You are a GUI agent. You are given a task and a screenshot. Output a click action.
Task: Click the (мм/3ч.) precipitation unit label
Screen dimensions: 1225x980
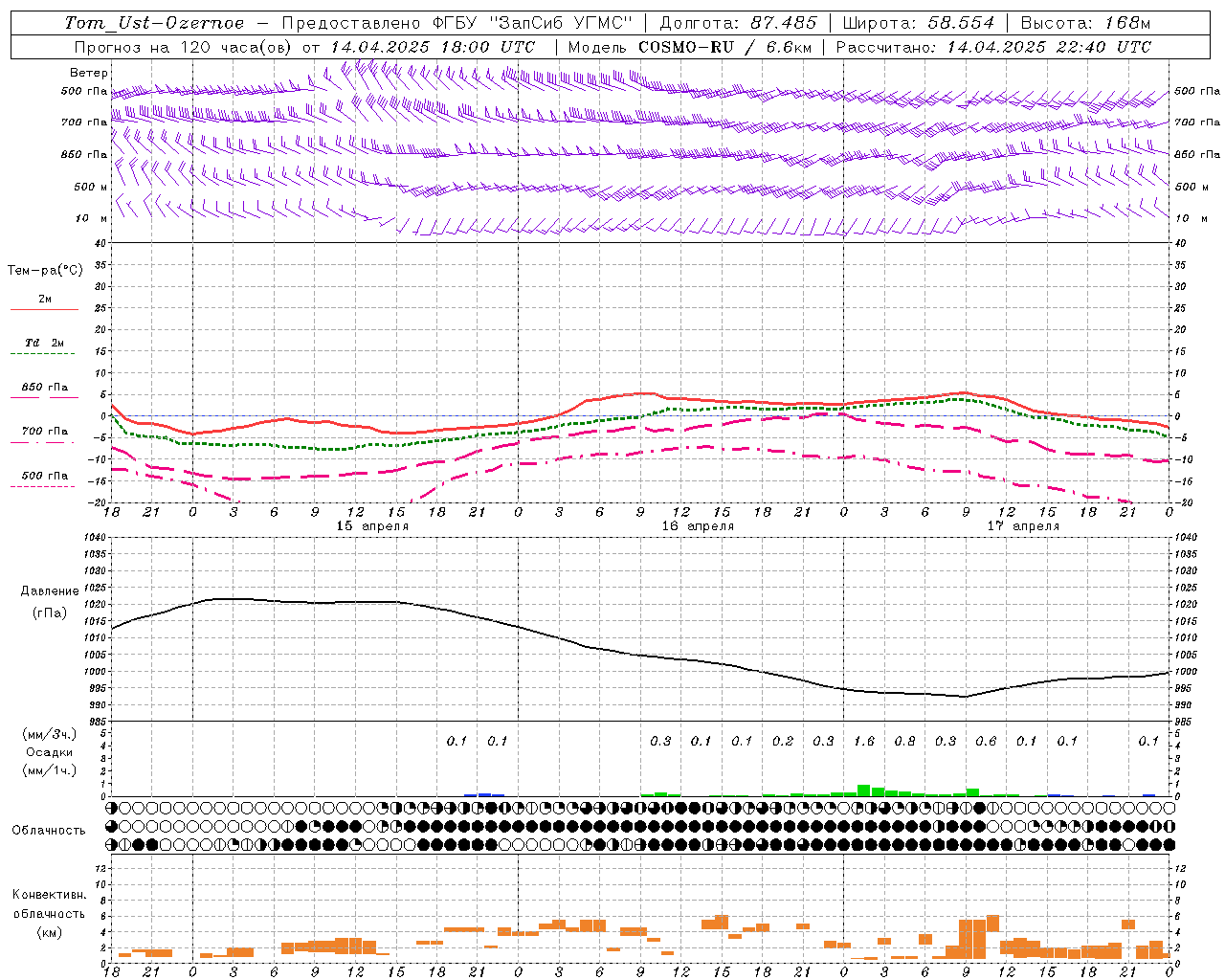(x=50, y=734)
